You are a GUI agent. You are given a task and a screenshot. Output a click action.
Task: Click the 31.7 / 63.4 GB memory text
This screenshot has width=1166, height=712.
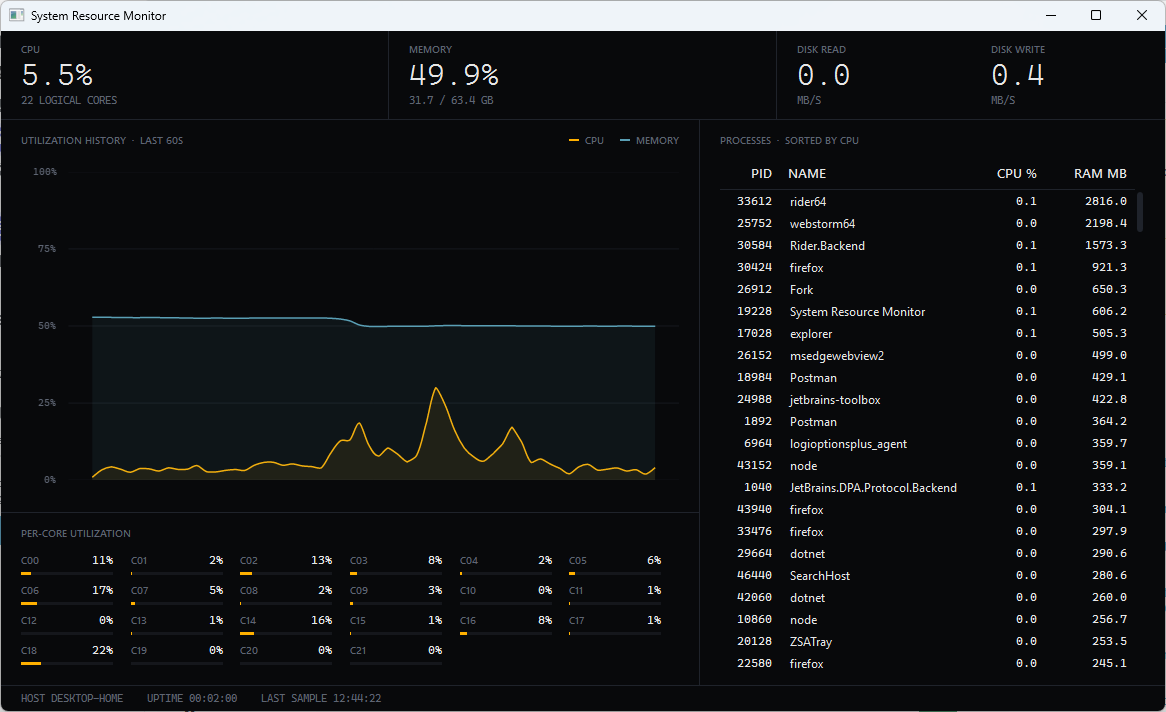(451, 100)
